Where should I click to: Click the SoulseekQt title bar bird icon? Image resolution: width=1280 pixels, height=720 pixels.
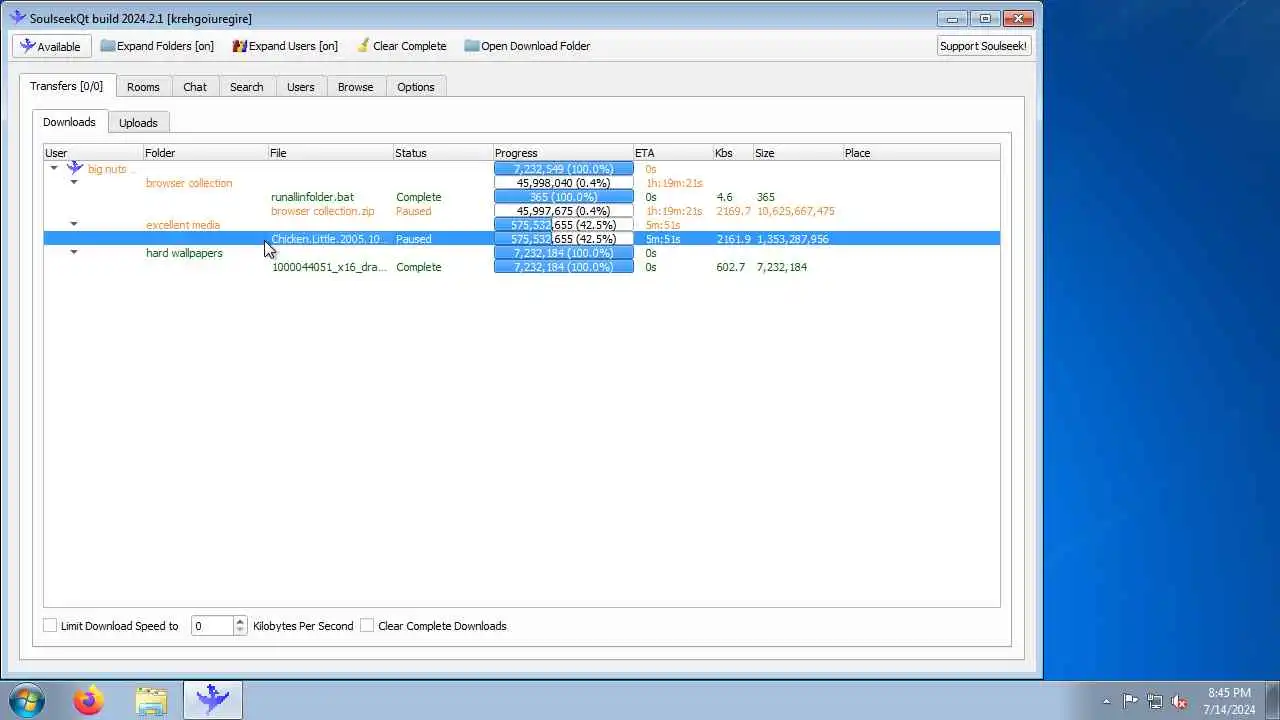(x=18, y=18)
